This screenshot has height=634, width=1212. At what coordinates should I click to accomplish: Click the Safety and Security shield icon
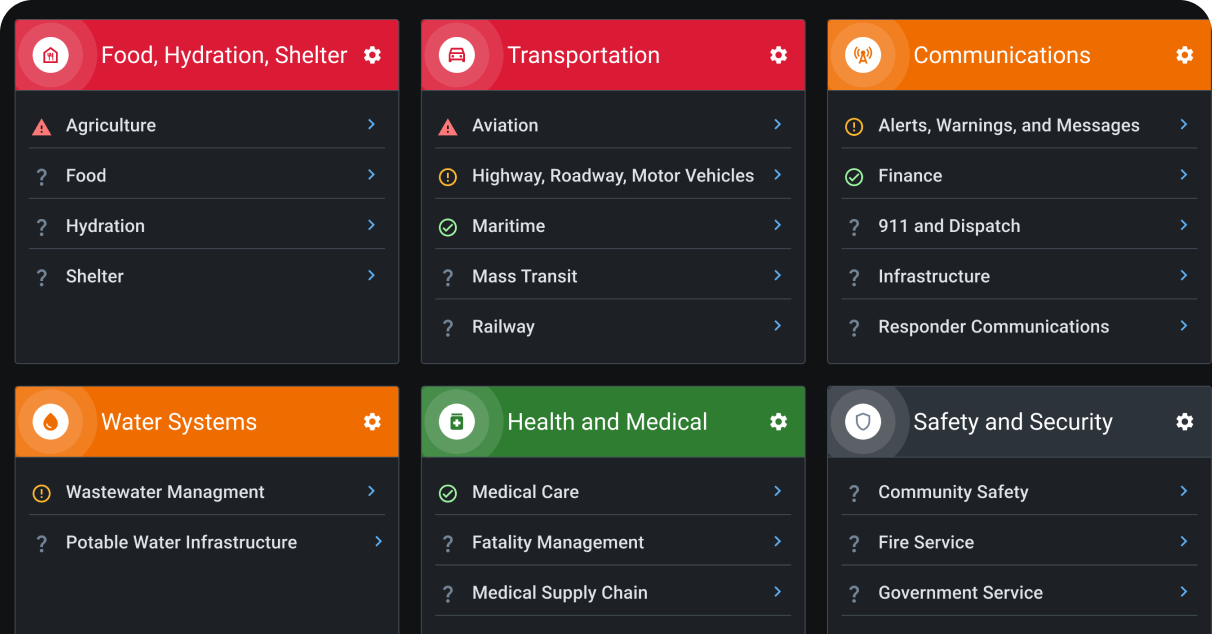coord(863,422)
